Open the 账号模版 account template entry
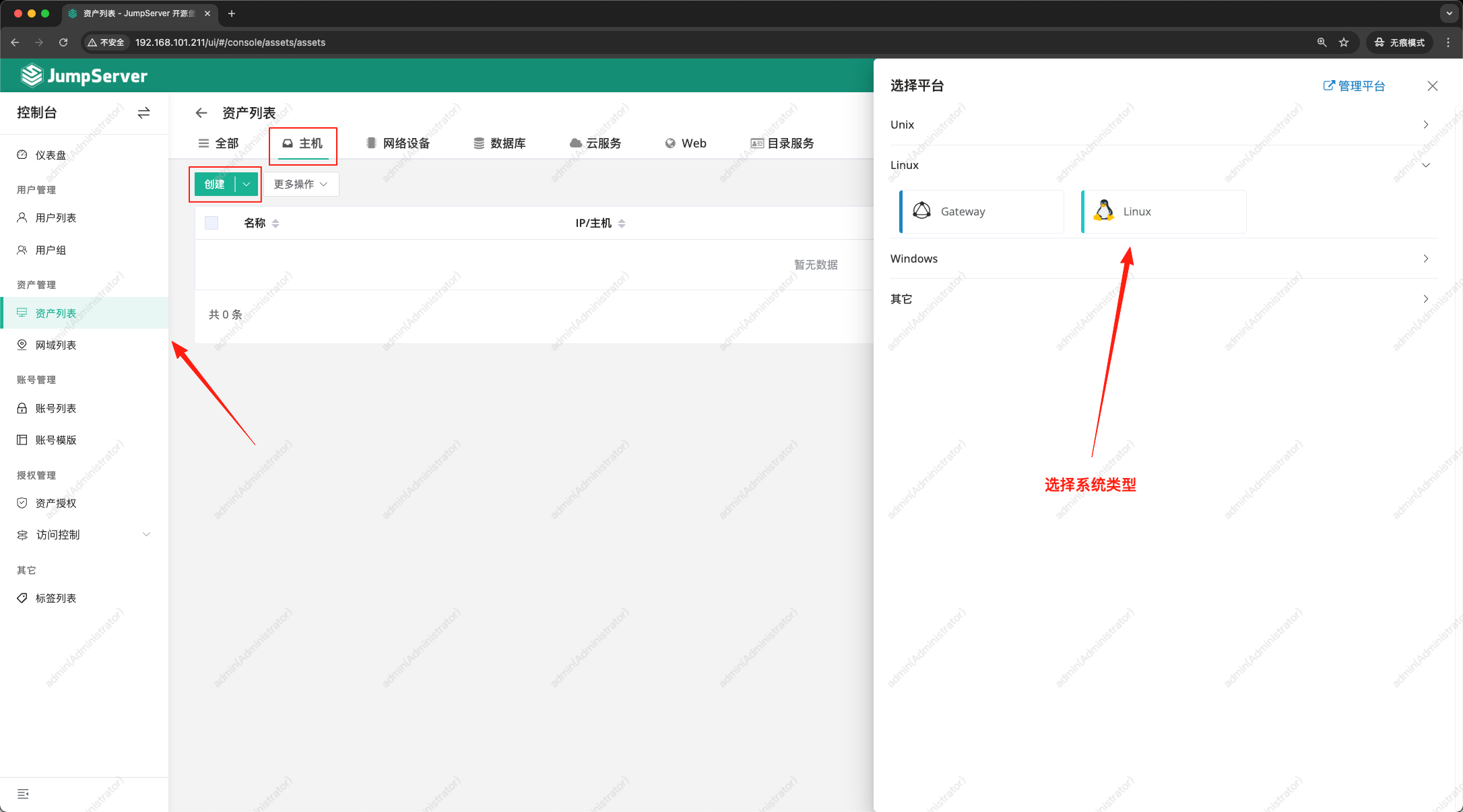Screen dimensions: 1463x812 (x=57, y=440)
